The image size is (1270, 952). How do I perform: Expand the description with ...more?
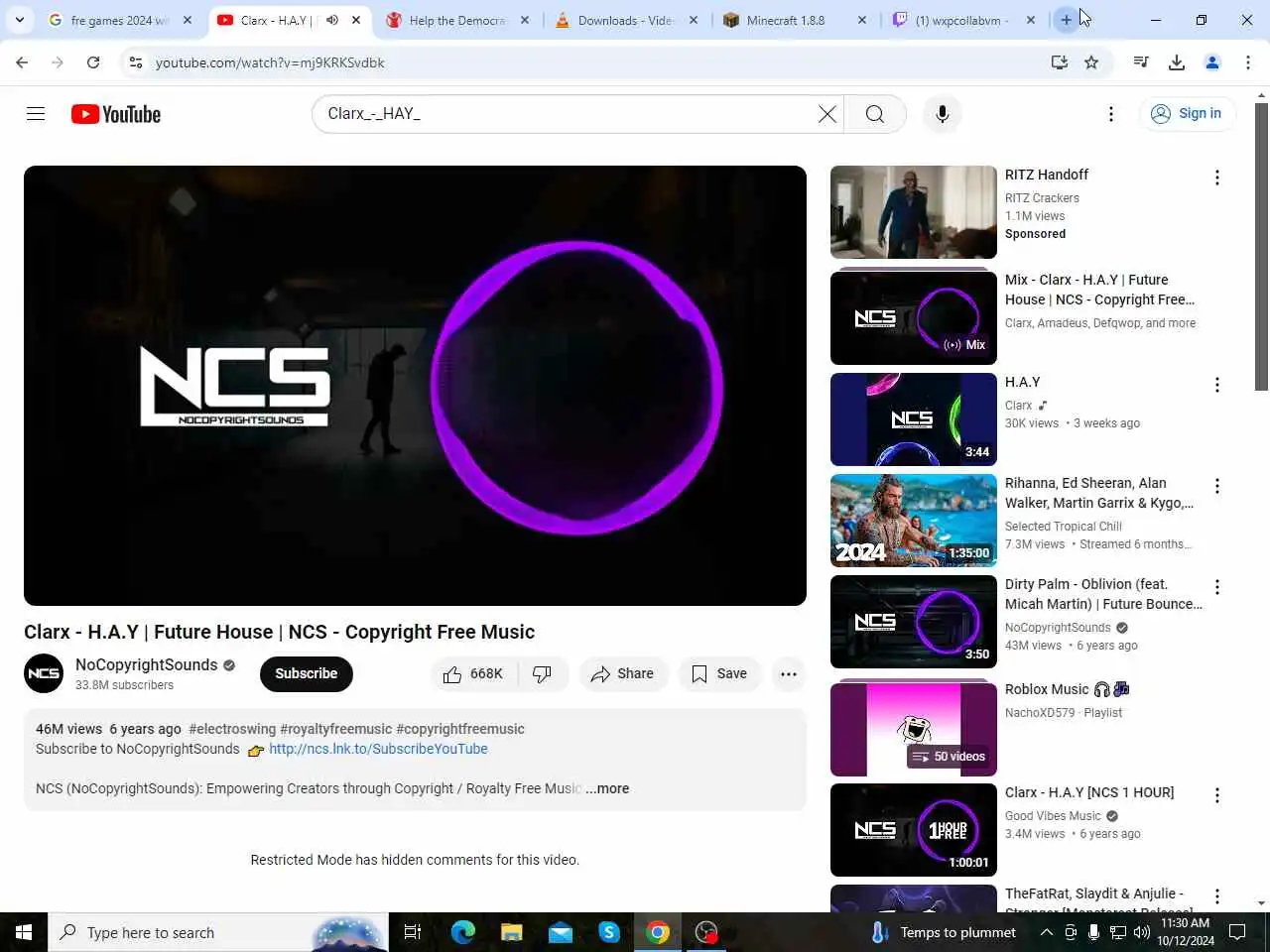(x=607, y=788)
